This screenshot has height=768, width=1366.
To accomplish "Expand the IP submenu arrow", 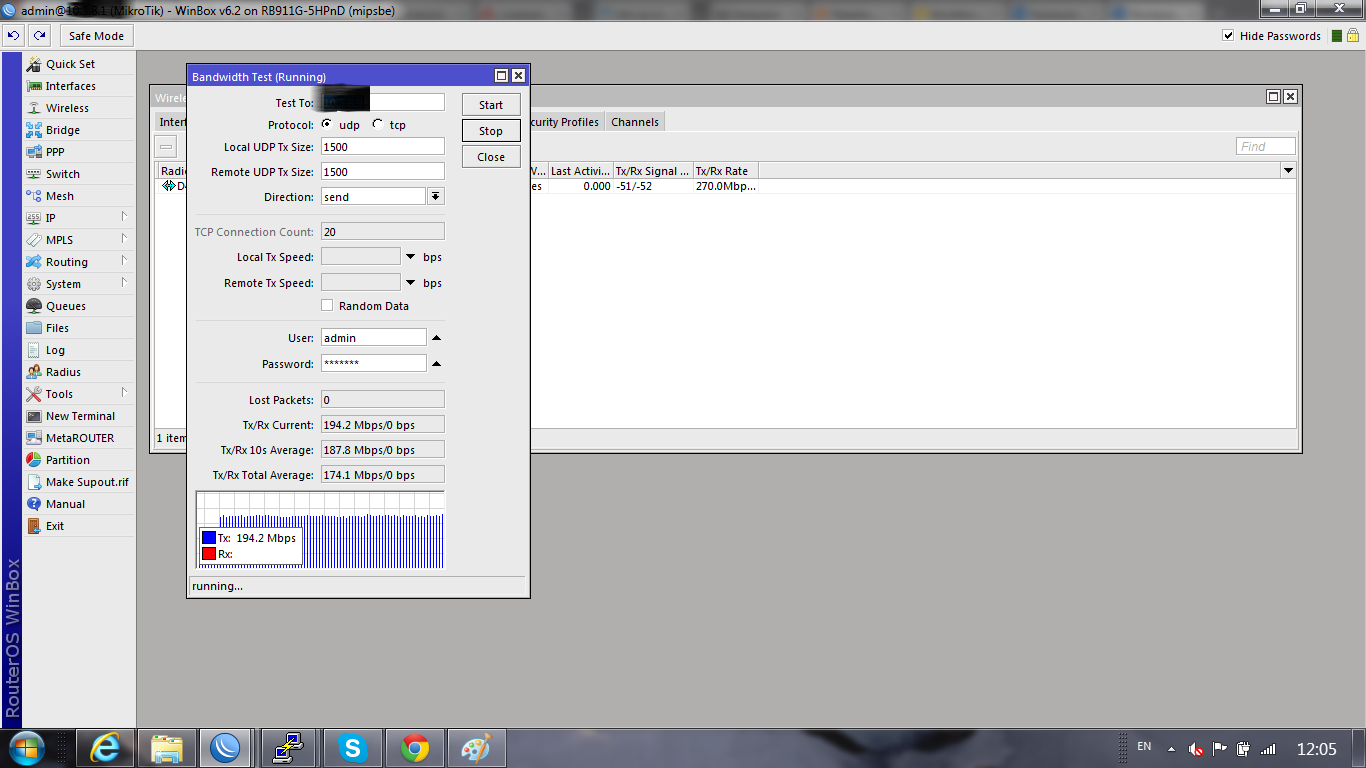I will click(x=125, y=217).
